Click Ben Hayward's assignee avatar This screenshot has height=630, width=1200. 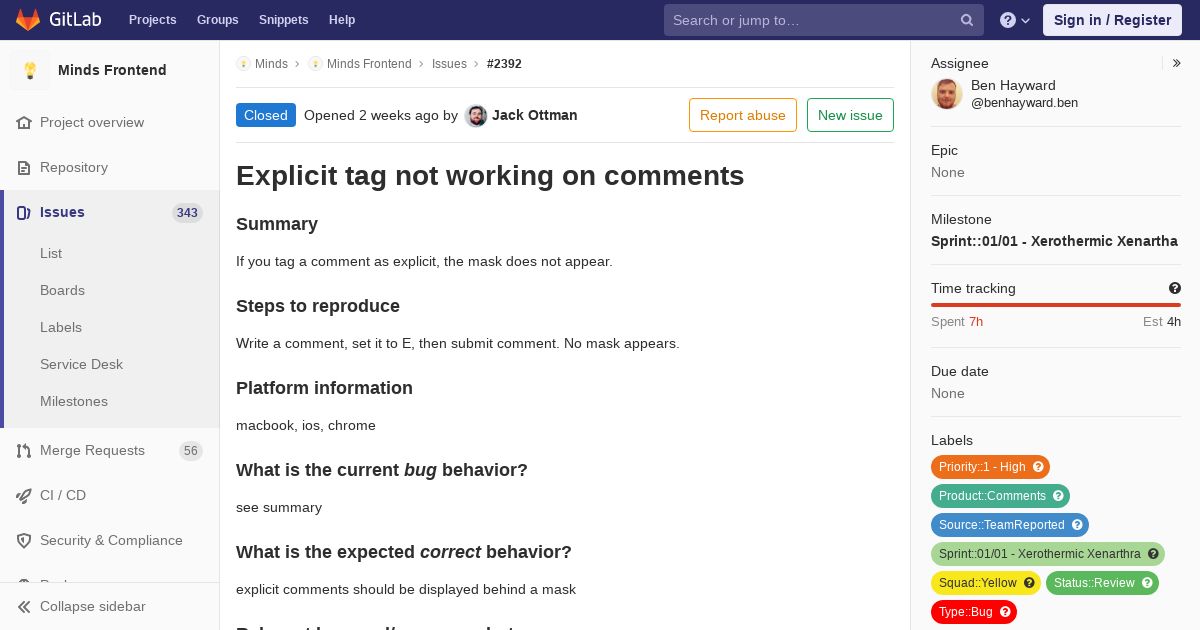[x=947, y=94]
